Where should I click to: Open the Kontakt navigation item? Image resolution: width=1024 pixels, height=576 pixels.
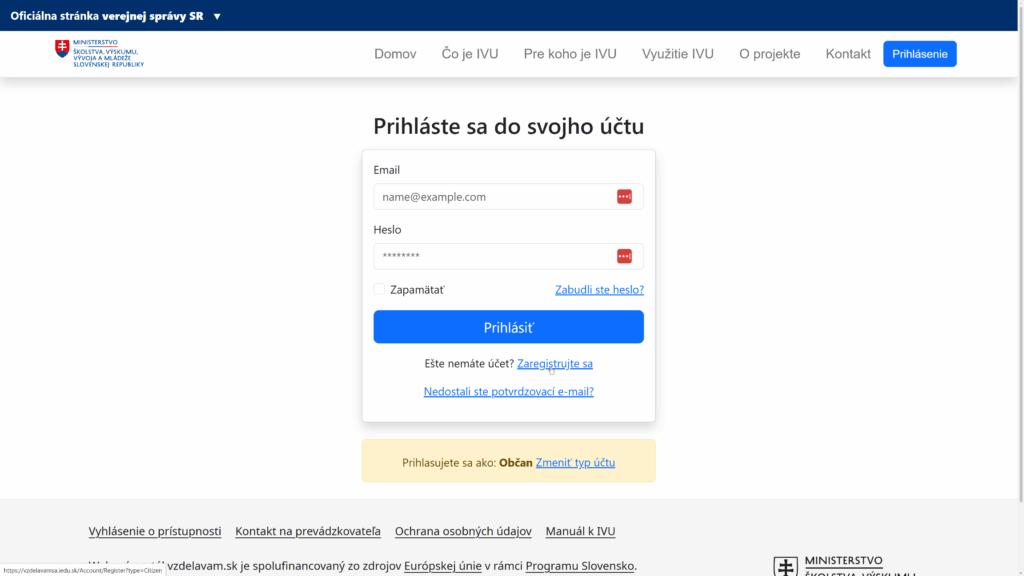[x=847, y=54]
